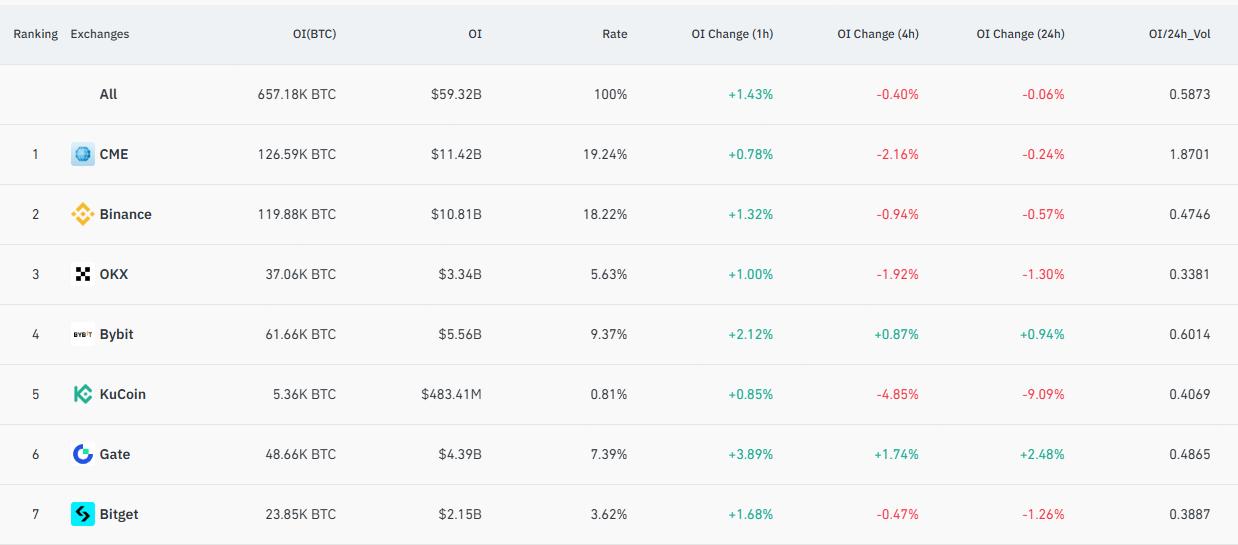Click the Gate exchange logo icon

click(x=83, y=454)
